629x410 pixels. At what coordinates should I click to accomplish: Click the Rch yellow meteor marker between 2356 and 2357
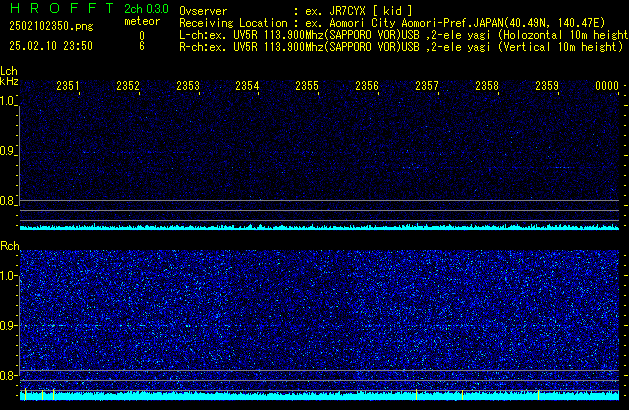pyautogui.click(x=416, y=394)
